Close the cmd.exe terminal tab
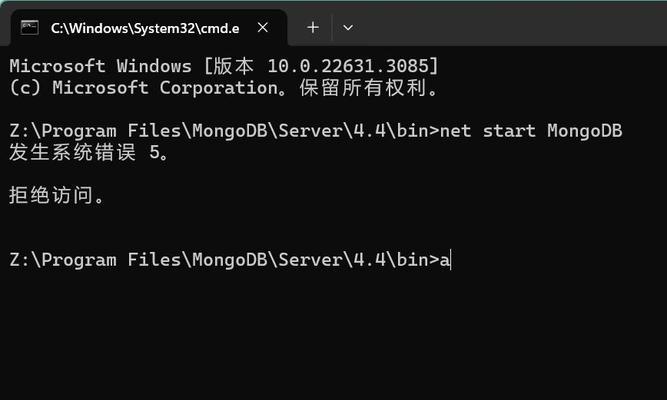This screenshot has width=667, height=400. (x=263, y=28)
